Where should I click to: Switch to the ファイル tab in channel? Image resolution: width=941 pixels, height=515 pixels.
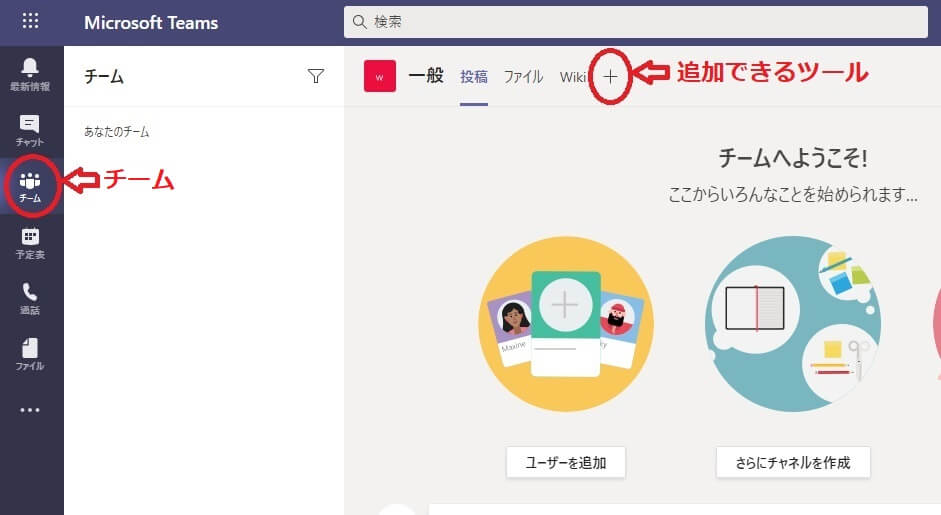(x=523, y=76)
